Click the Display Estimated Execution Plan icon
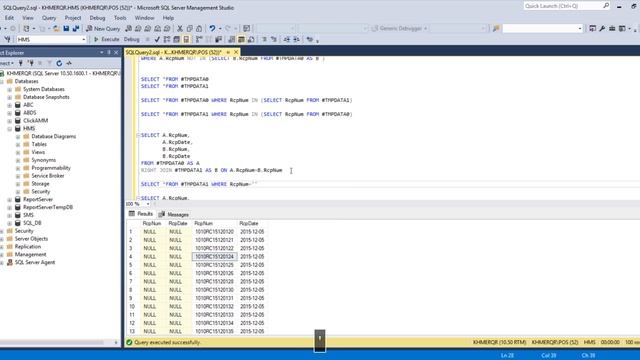The image size is (640, 360). point(167,40)
